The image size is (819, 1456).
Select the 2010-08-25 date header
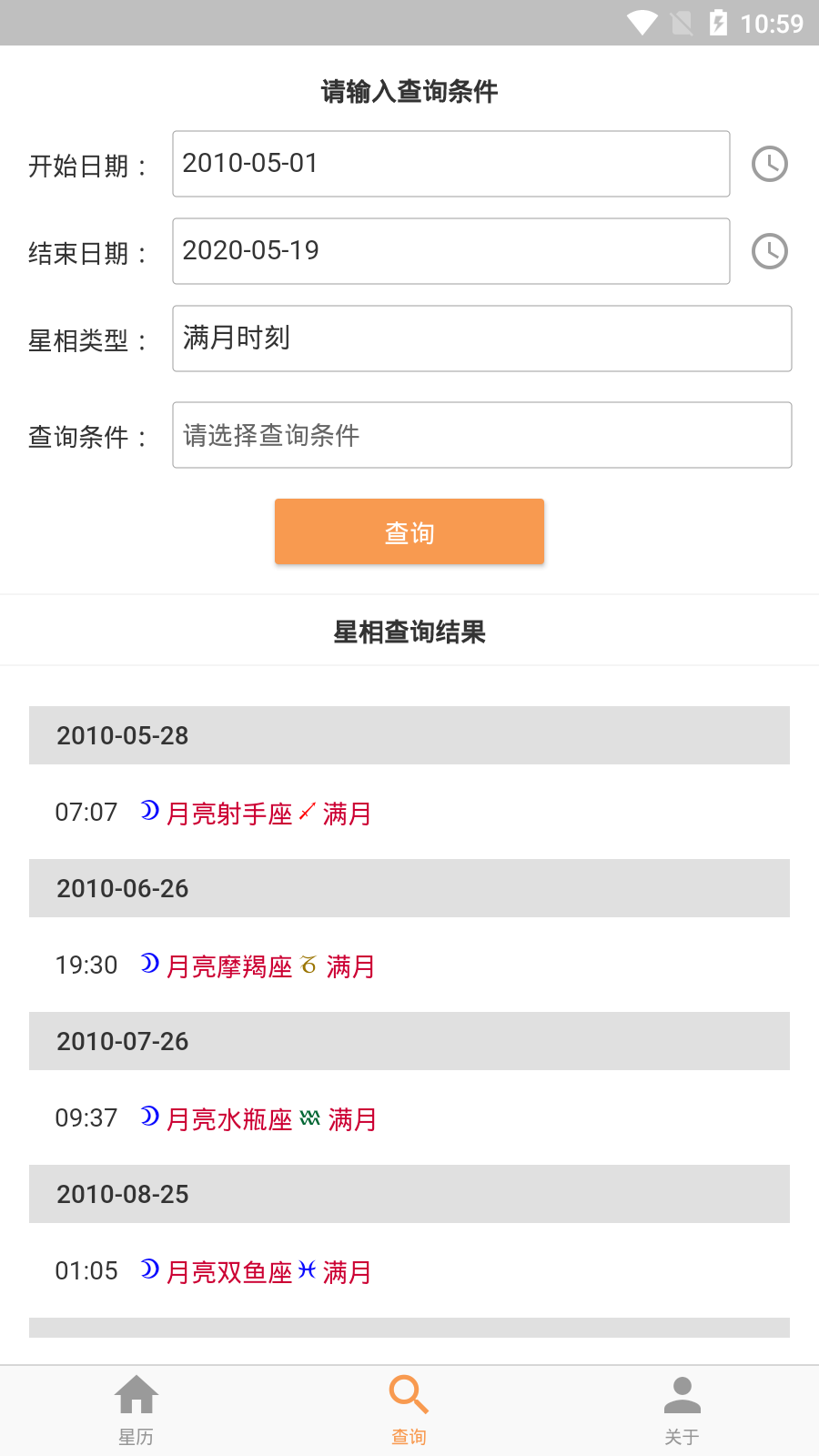[x=409, y=1194]
